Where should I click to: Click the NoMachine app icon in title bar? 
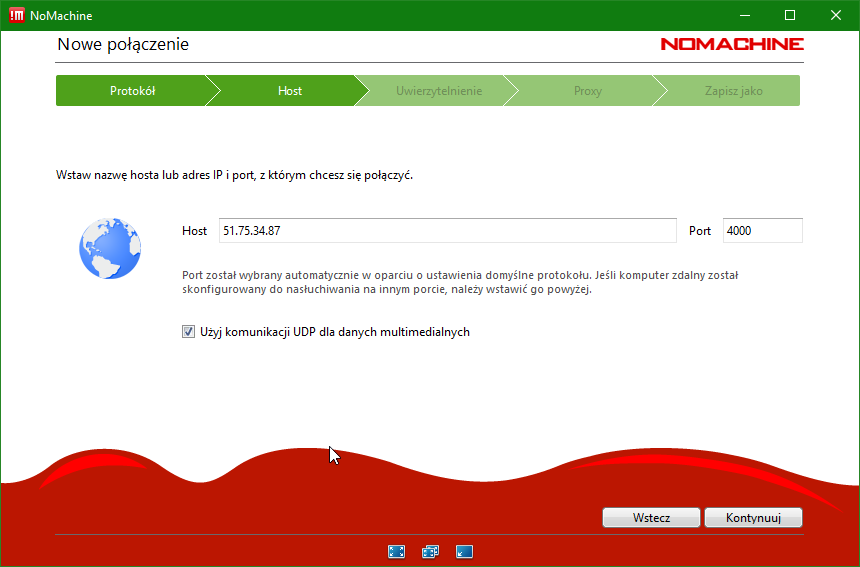(16, 15)
